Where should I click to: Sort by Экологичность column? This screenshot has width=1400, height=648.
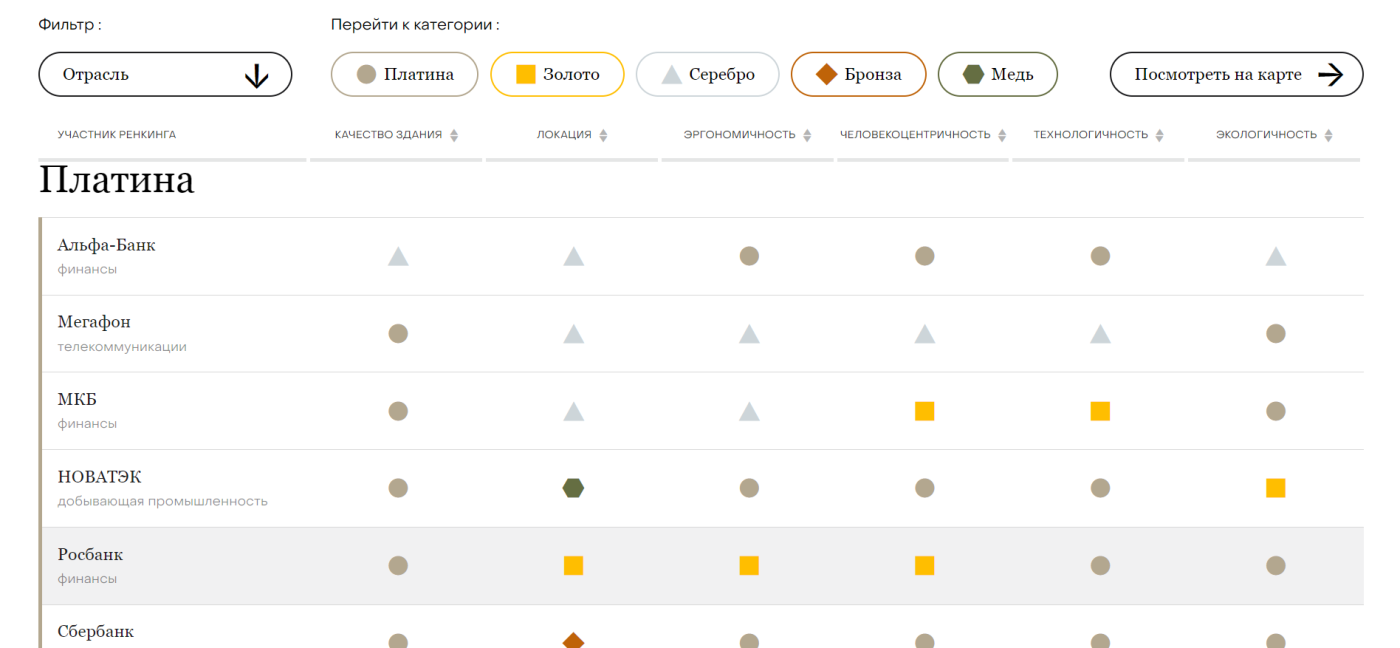coord(1275,135)
